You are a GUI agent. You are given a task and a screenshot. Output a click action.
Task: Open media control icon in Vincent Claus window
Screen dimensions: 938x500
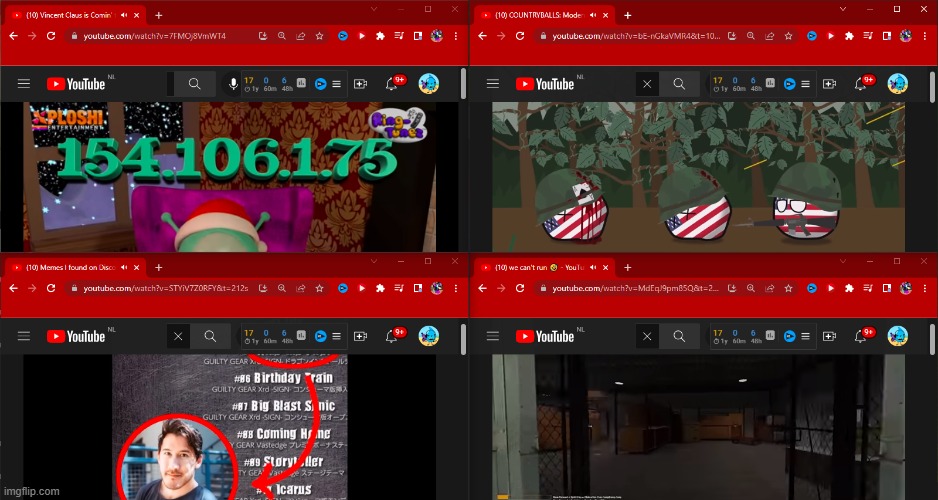pyautogui.click(x=399, y=36)
